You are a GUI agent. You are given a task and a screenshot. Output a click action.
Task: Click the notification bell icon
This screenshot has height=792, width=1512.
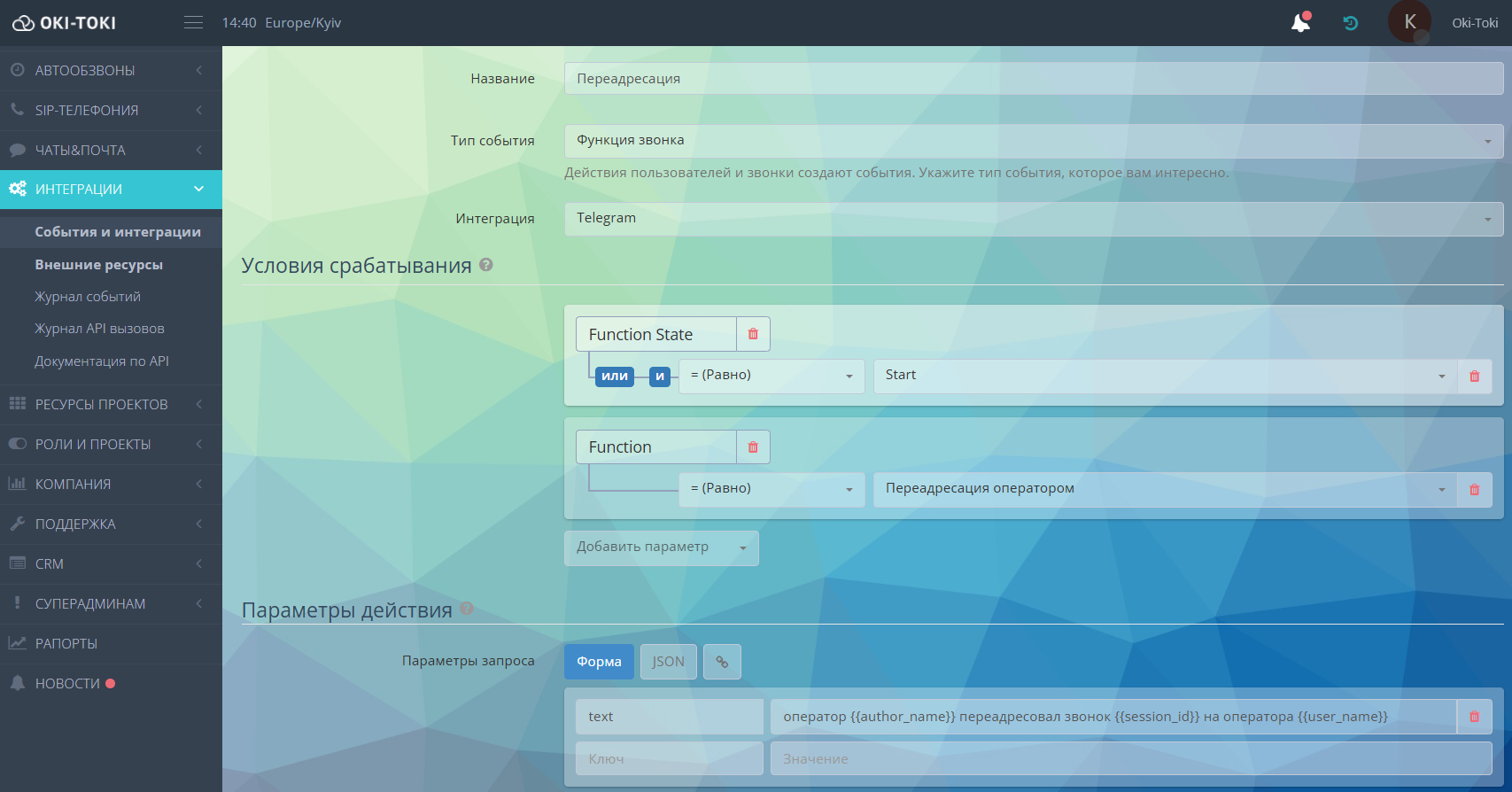pyautogui.click(x=1300, y=23)
